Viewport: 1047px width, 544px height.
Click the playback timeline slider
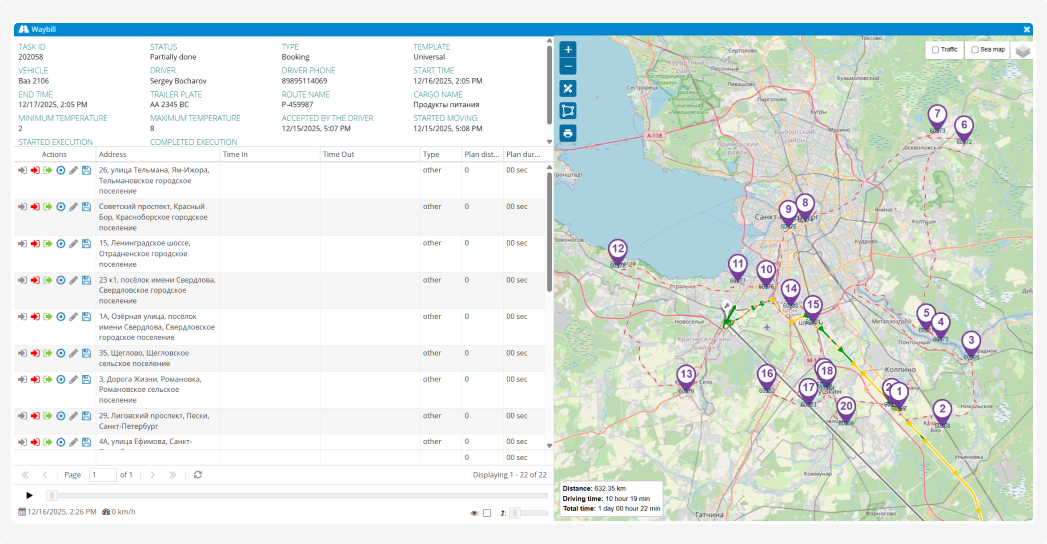coord(53,495)
